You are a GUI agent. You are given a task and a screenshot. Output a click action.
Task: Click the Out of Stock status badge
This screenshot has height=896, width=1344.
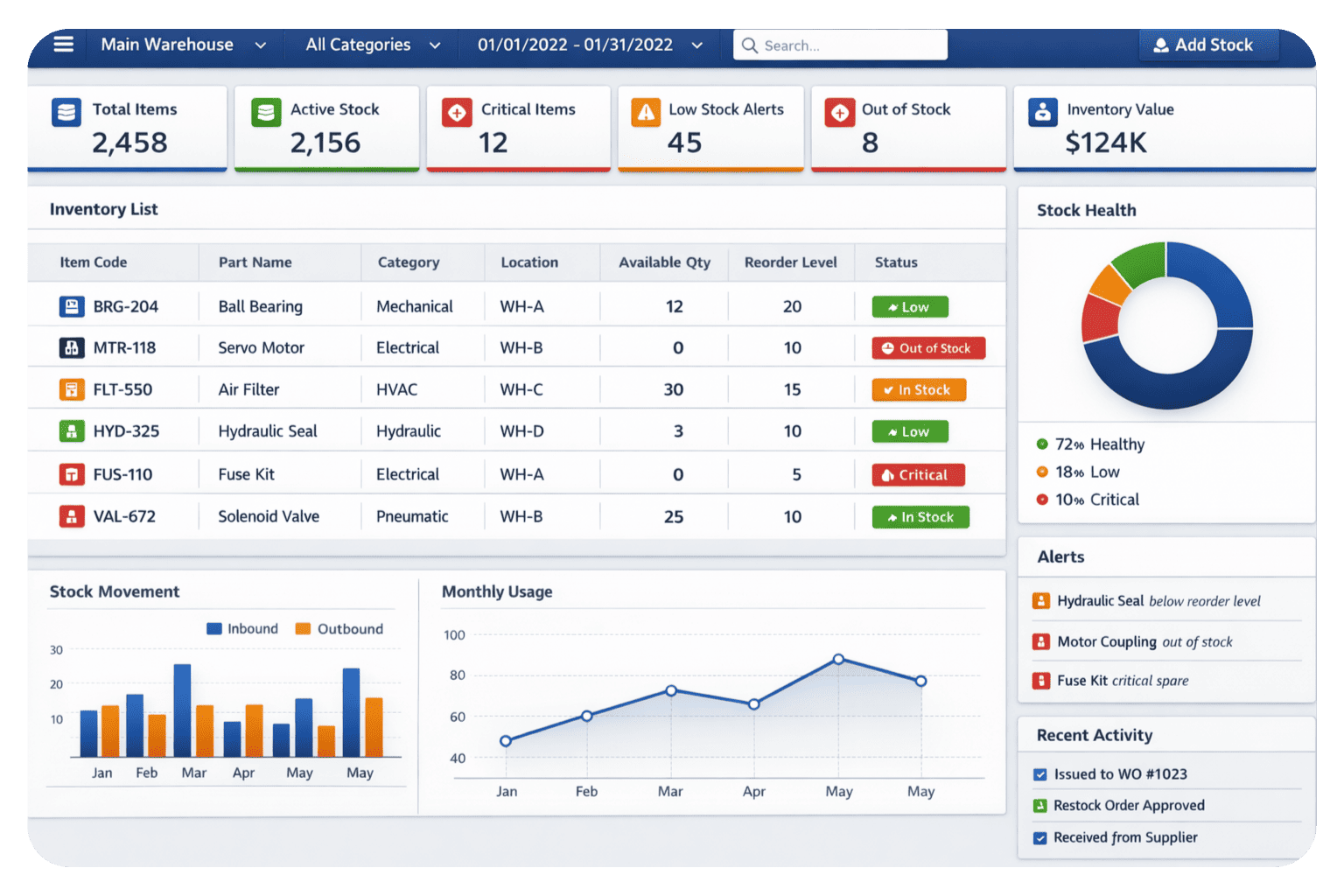[x=927, y=347]
